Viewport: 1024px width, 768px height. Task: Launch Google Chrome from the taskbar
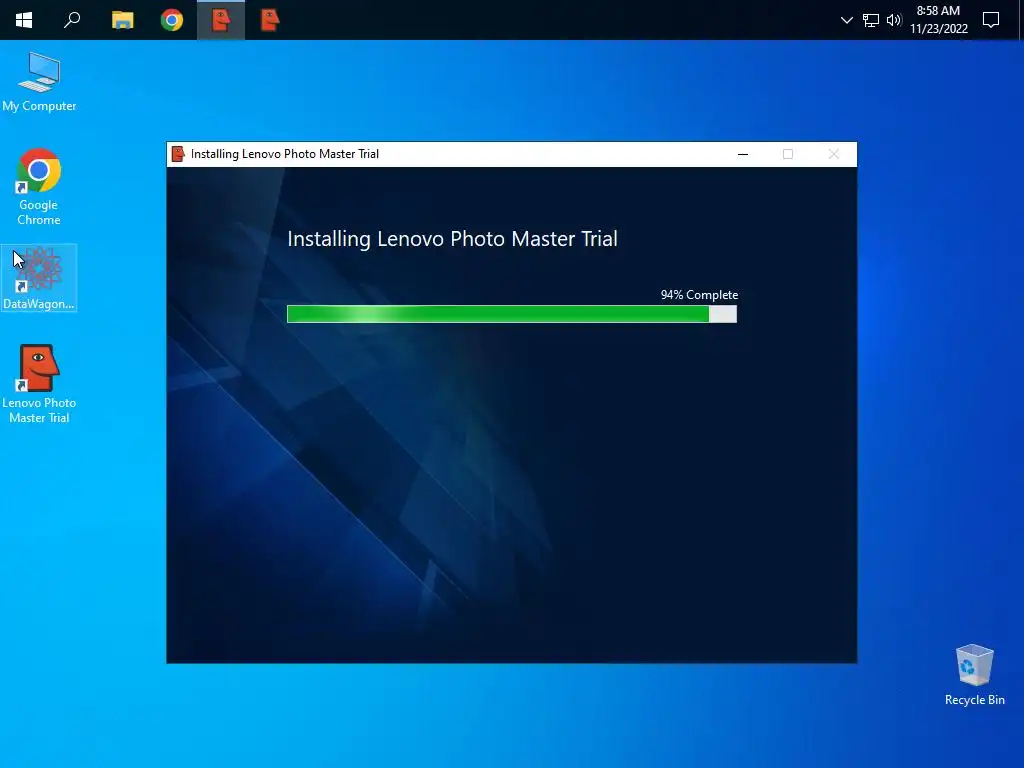172,20
